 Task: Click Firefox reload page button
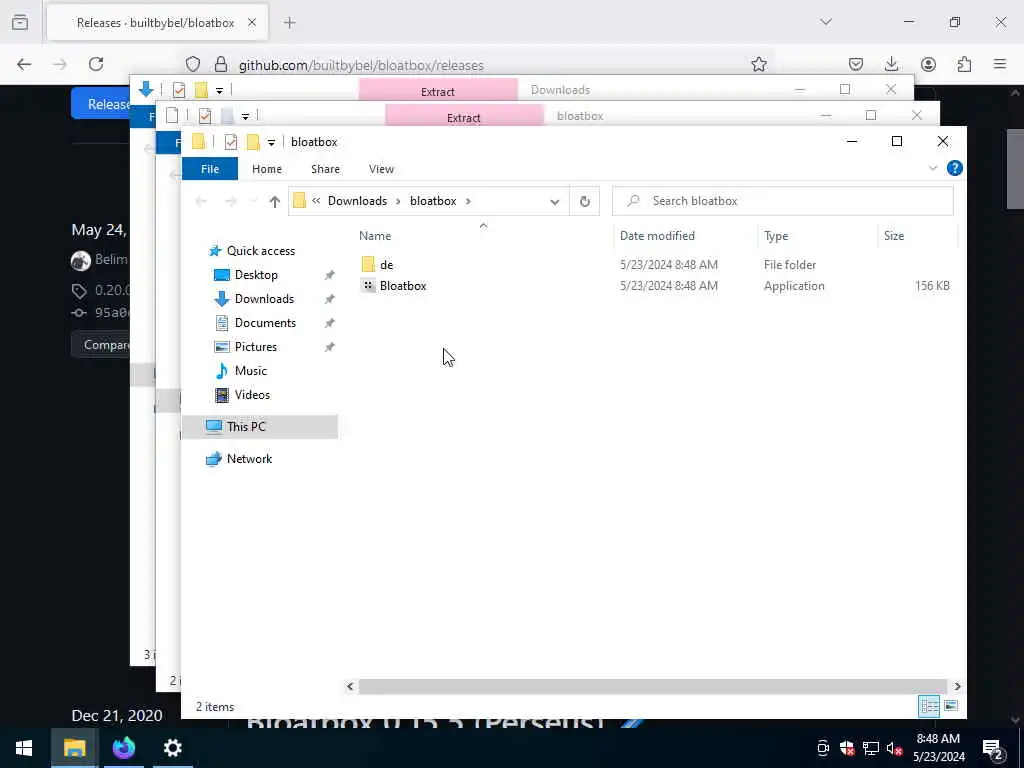[x=96, y=64]
